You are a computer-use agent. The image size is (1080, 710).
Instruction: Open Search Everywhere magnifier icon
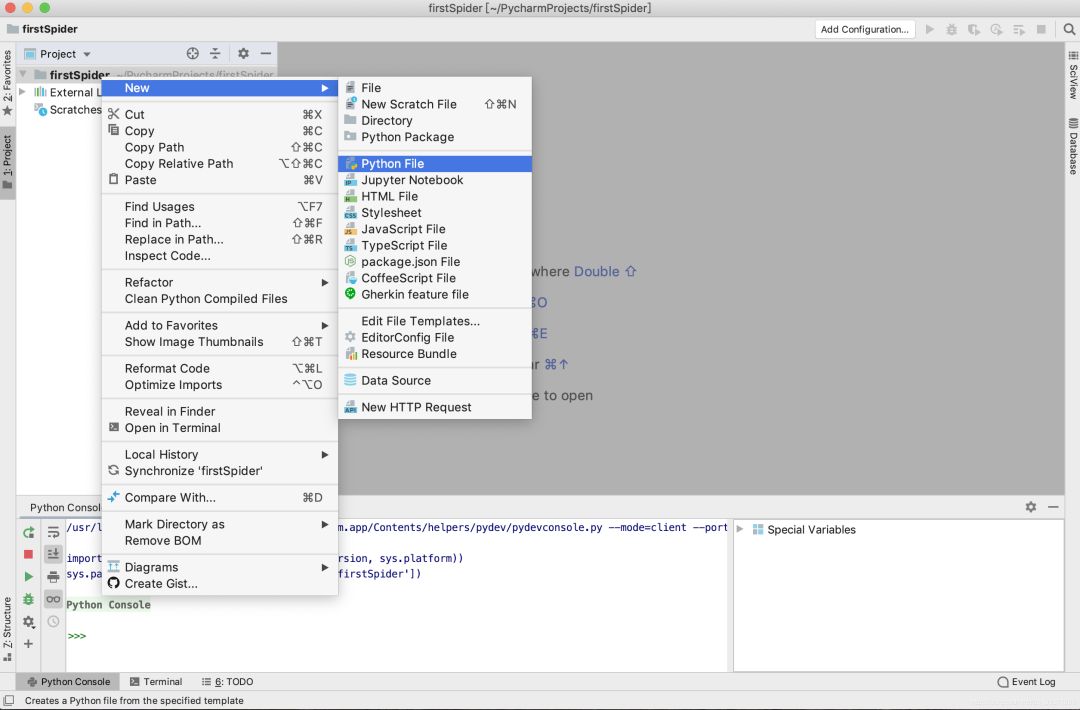pos(1069,29)
